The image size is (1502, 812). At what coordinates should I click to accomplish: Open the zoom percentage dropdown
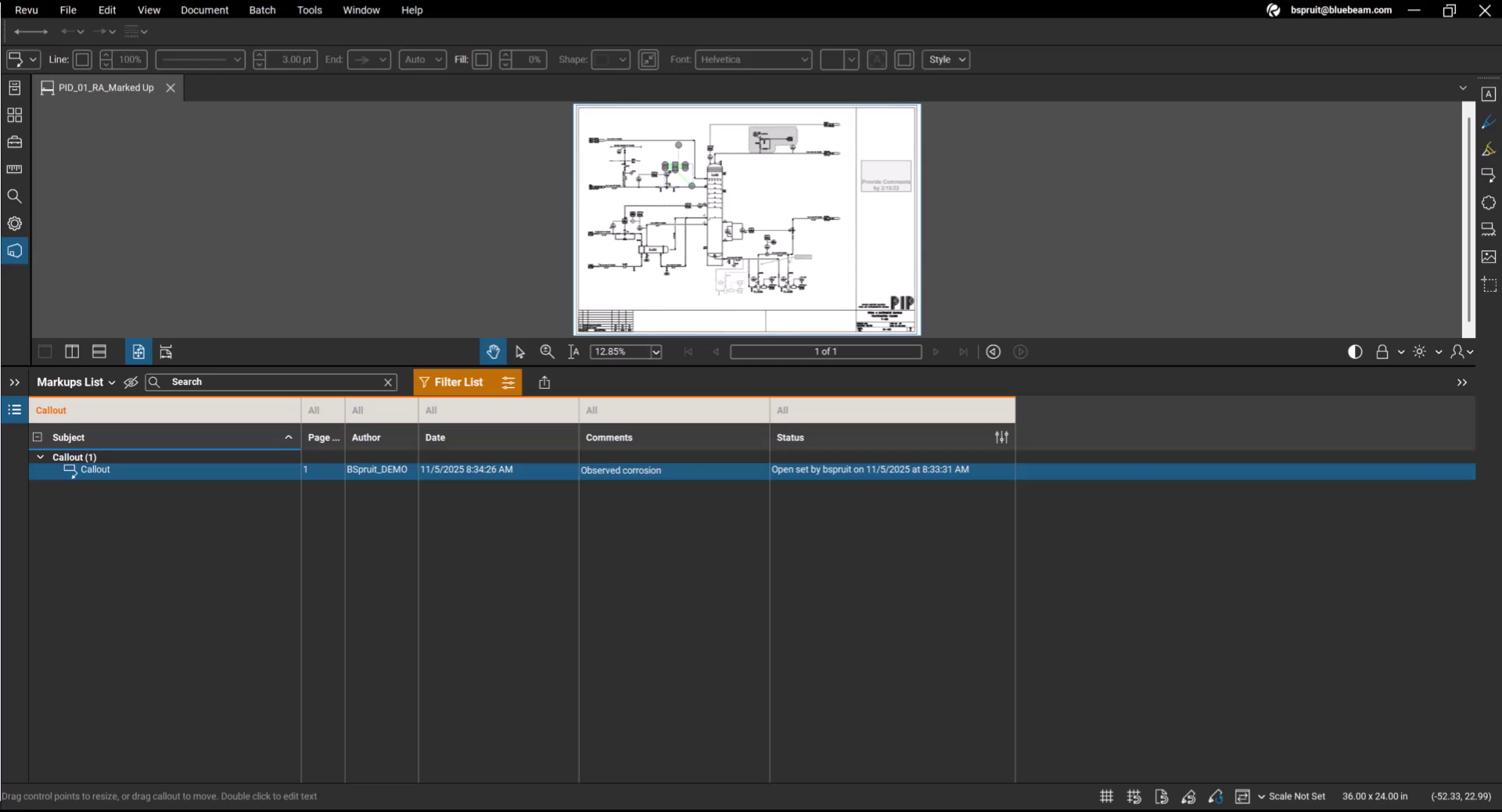click(656, 352)
